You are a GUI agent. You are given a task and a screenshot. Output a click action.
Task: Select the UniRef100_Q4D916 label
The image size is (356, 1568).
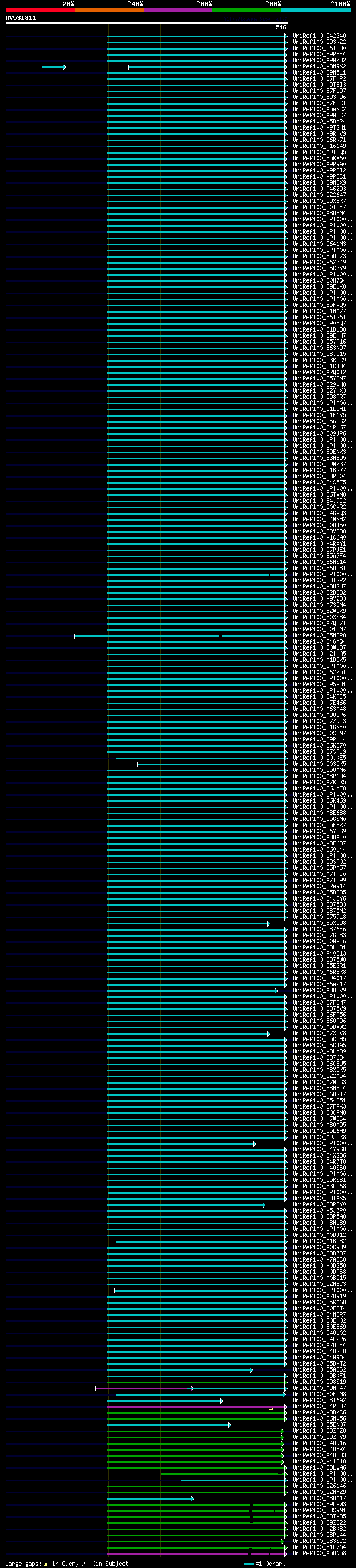(319, 1443)
